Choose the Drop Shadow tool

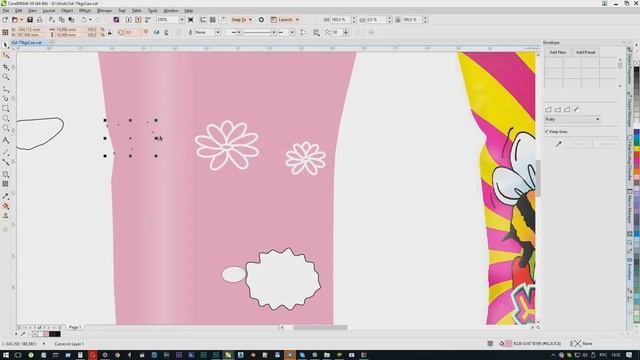coord(6,174)
